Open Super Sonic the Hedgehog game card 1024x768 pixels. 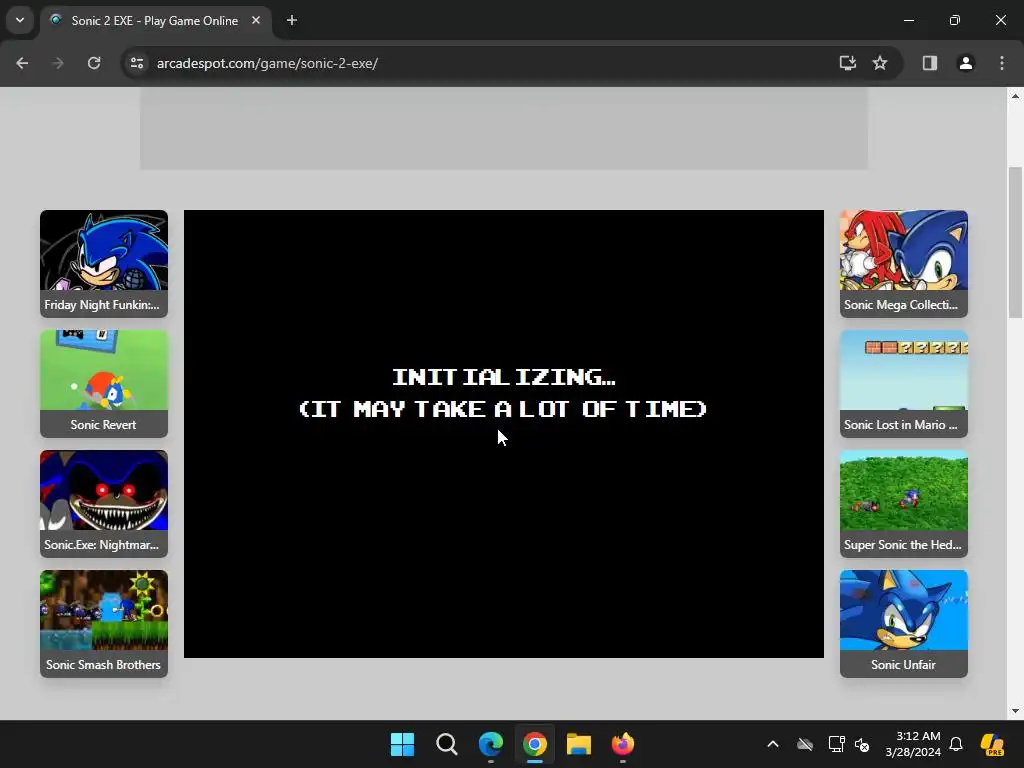[904, 504]
